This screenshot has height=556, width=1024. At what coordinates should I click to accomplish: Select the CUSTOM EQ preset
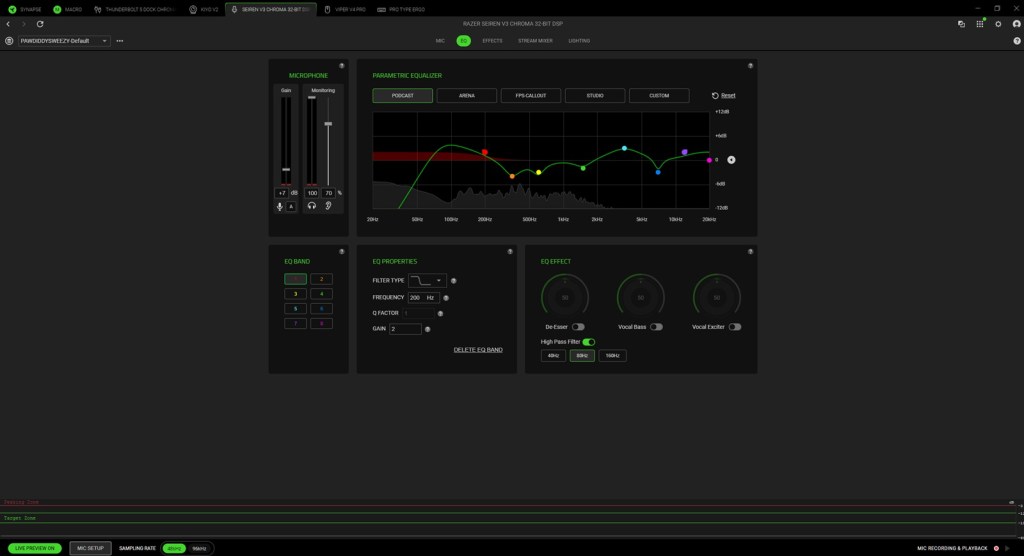coord(659,95)
